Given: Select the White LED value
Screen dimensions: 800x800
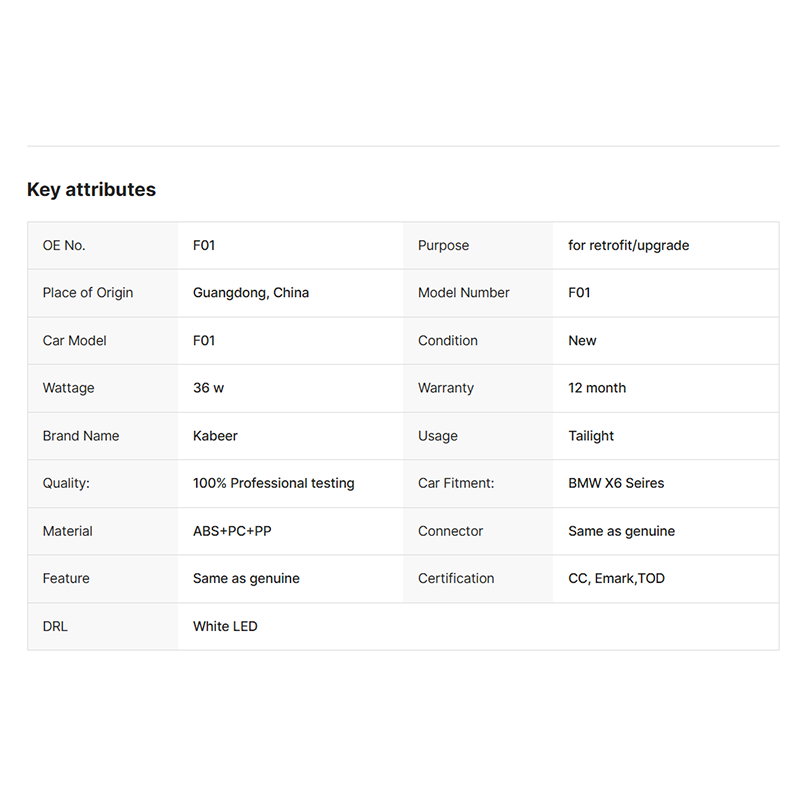Looking at the screenshot, I should [x=225, y=627].
